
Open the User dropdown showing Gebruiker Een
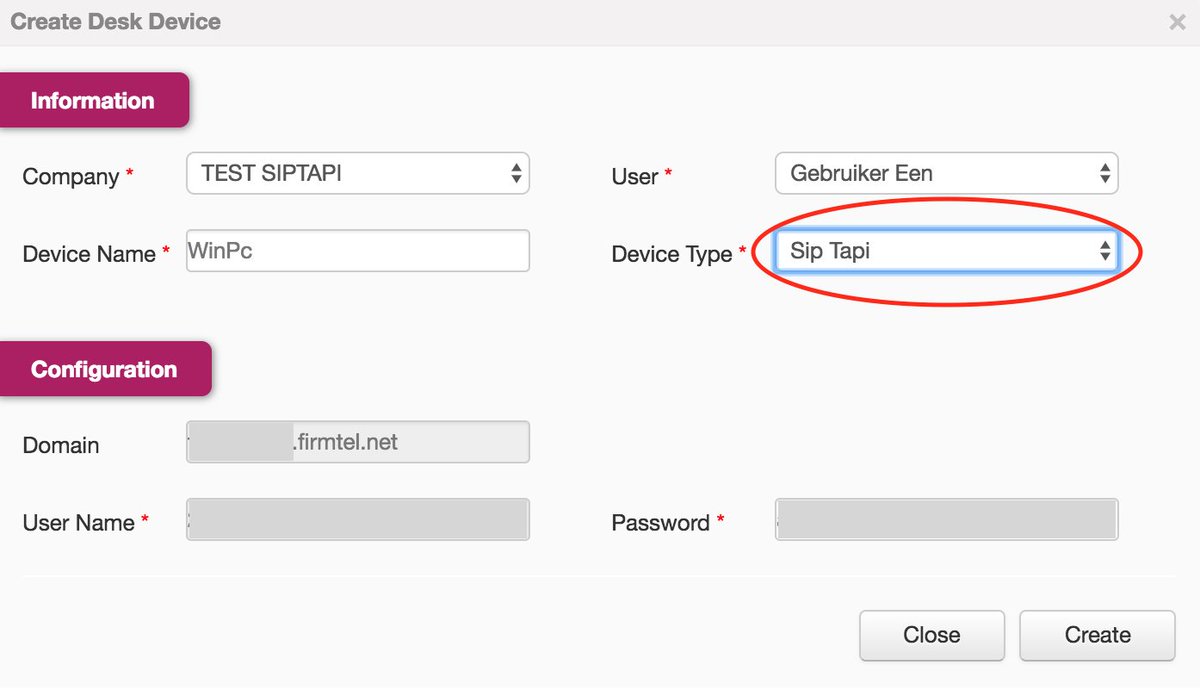point(946,173)
